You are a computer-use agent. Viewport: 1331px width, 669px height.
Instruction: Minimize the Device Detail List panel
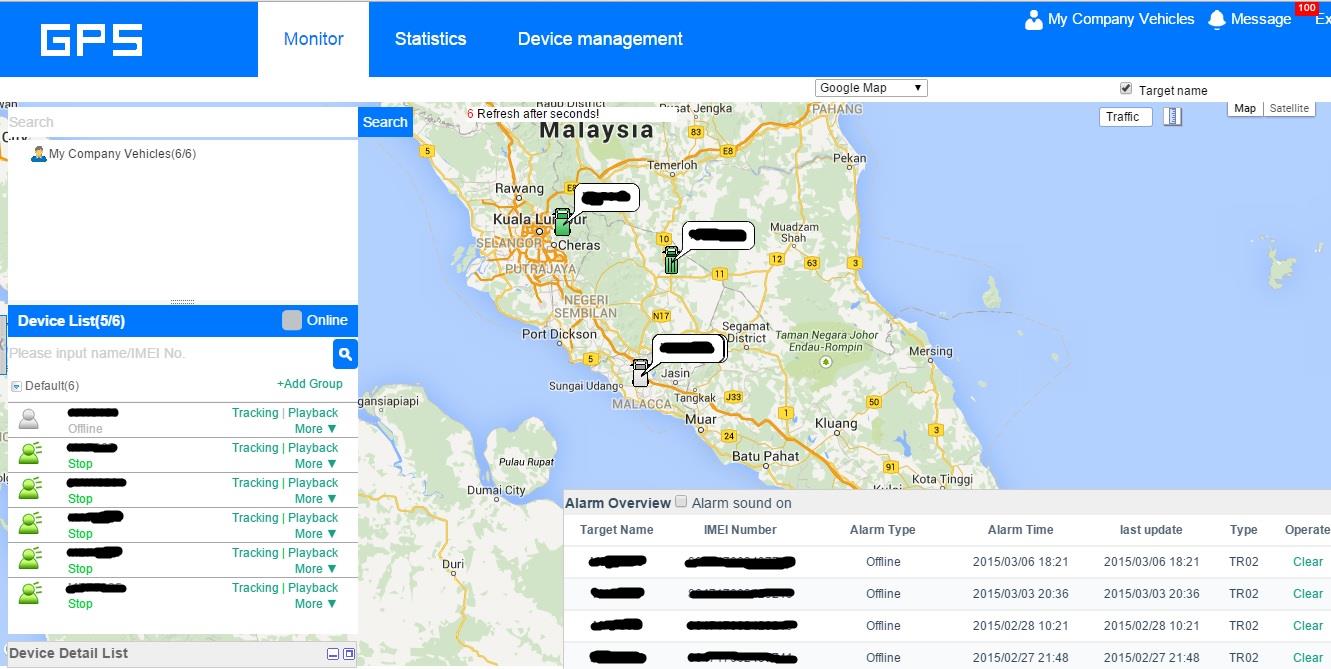coord(333,654)
